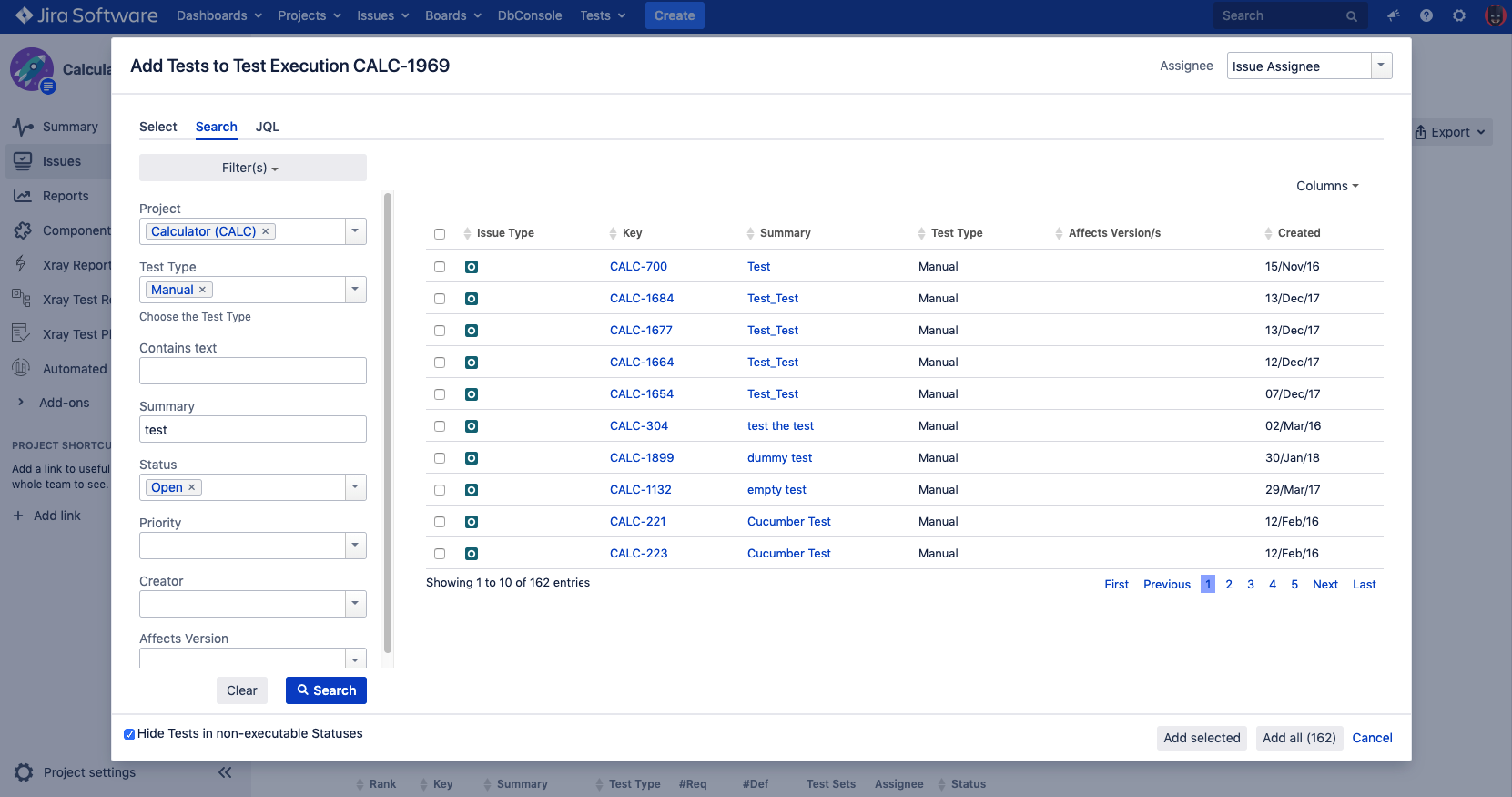Remove the Calculator (CALC) project chip
Image resolution: width=1512 pixels, height=797 pixels.
pos(266,231)
